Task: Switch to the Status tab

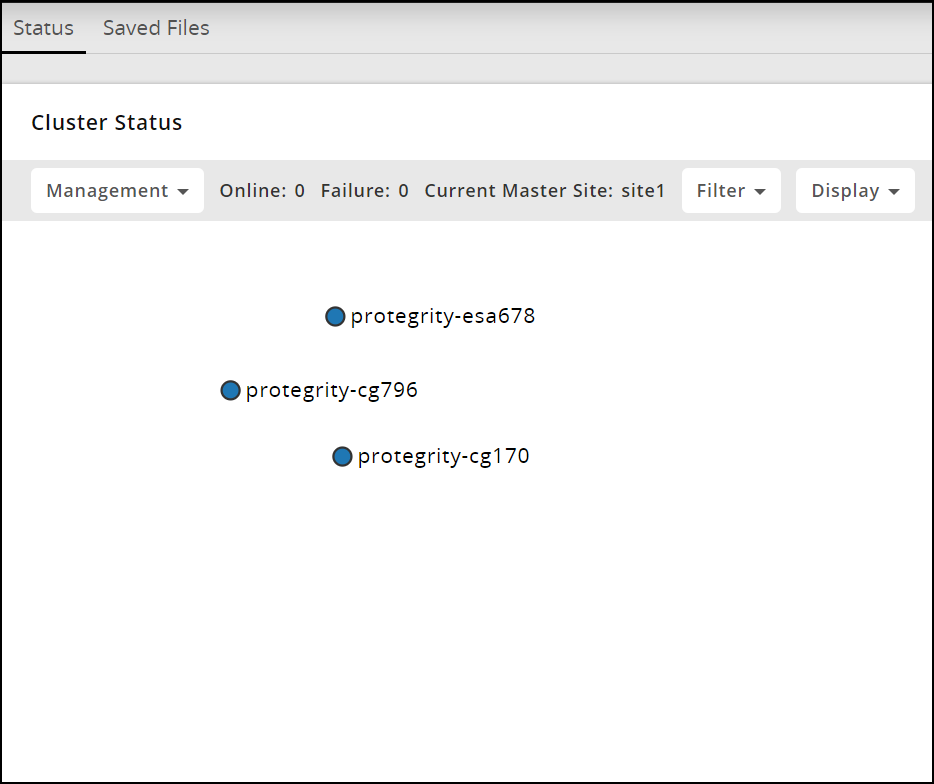Action: click(x=43, y=28)
